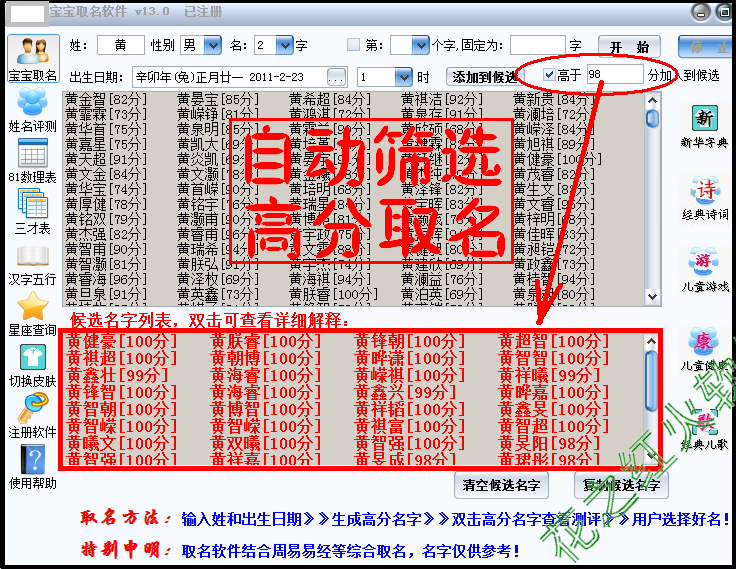Select candidate 黄双曦[100分]
Screen dimensions: 736x569
point(266,442)
